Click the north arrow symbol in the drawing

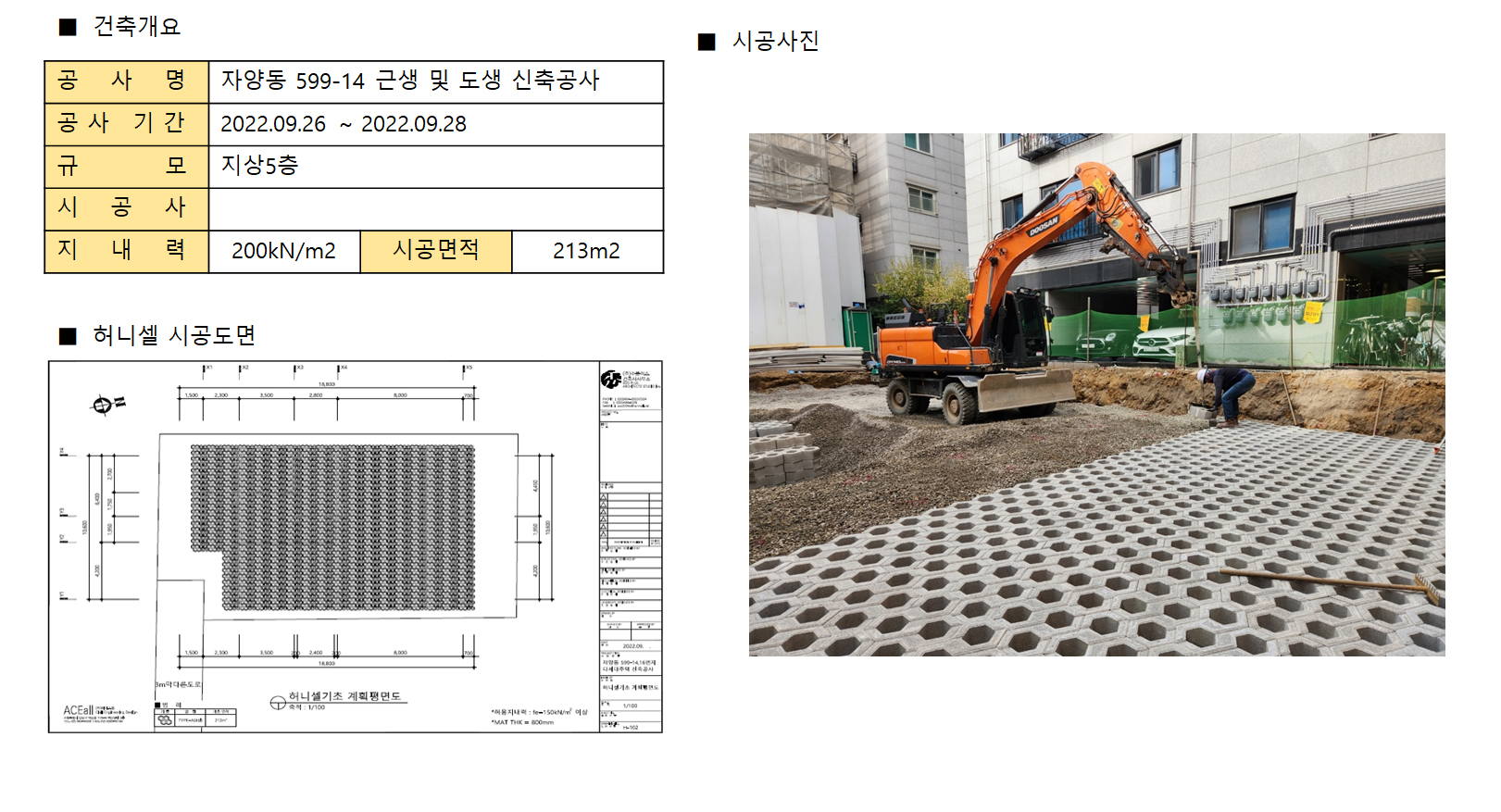coord(107,404)
